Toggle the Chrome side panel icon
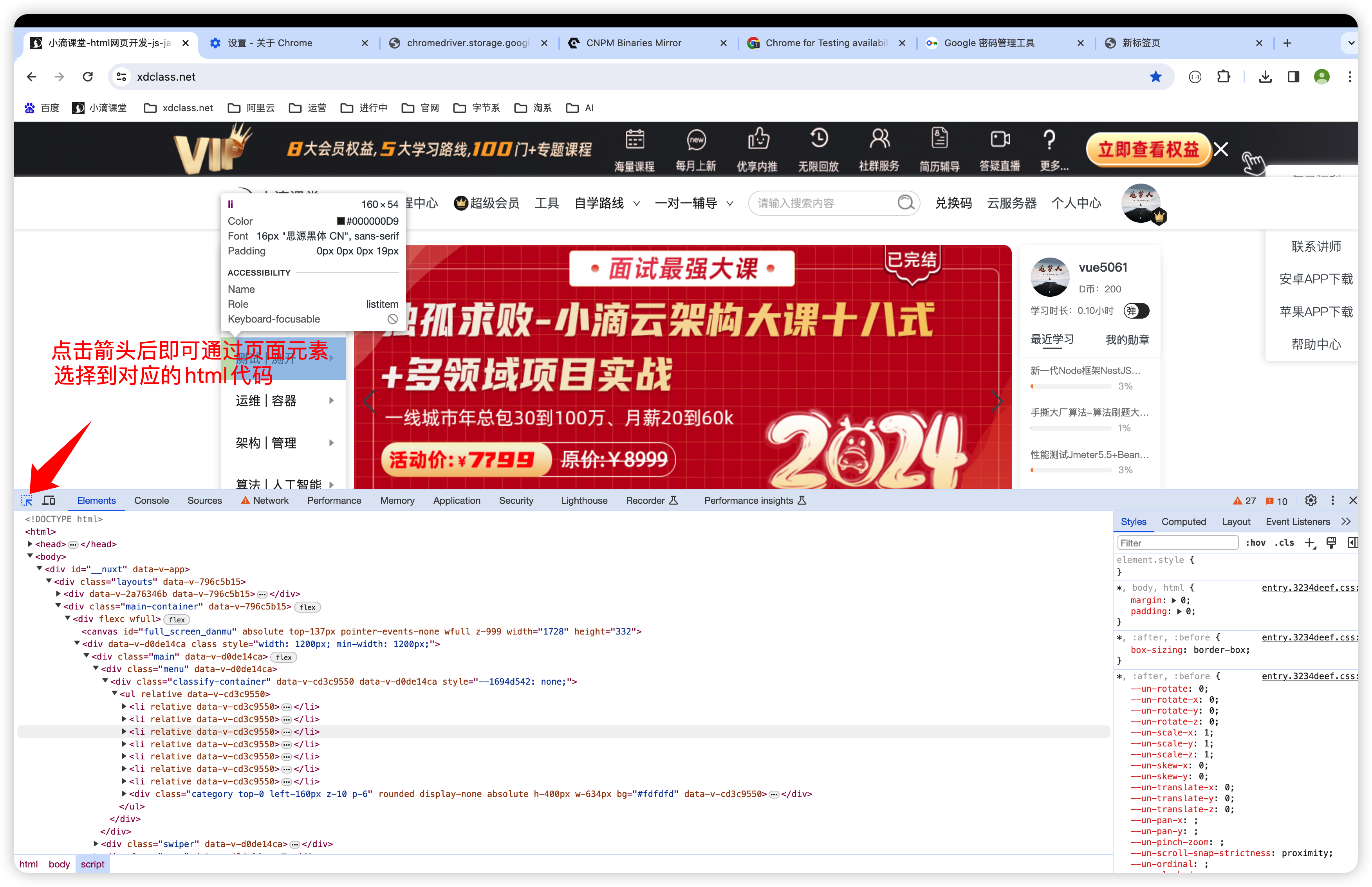 pos(1293,77)
